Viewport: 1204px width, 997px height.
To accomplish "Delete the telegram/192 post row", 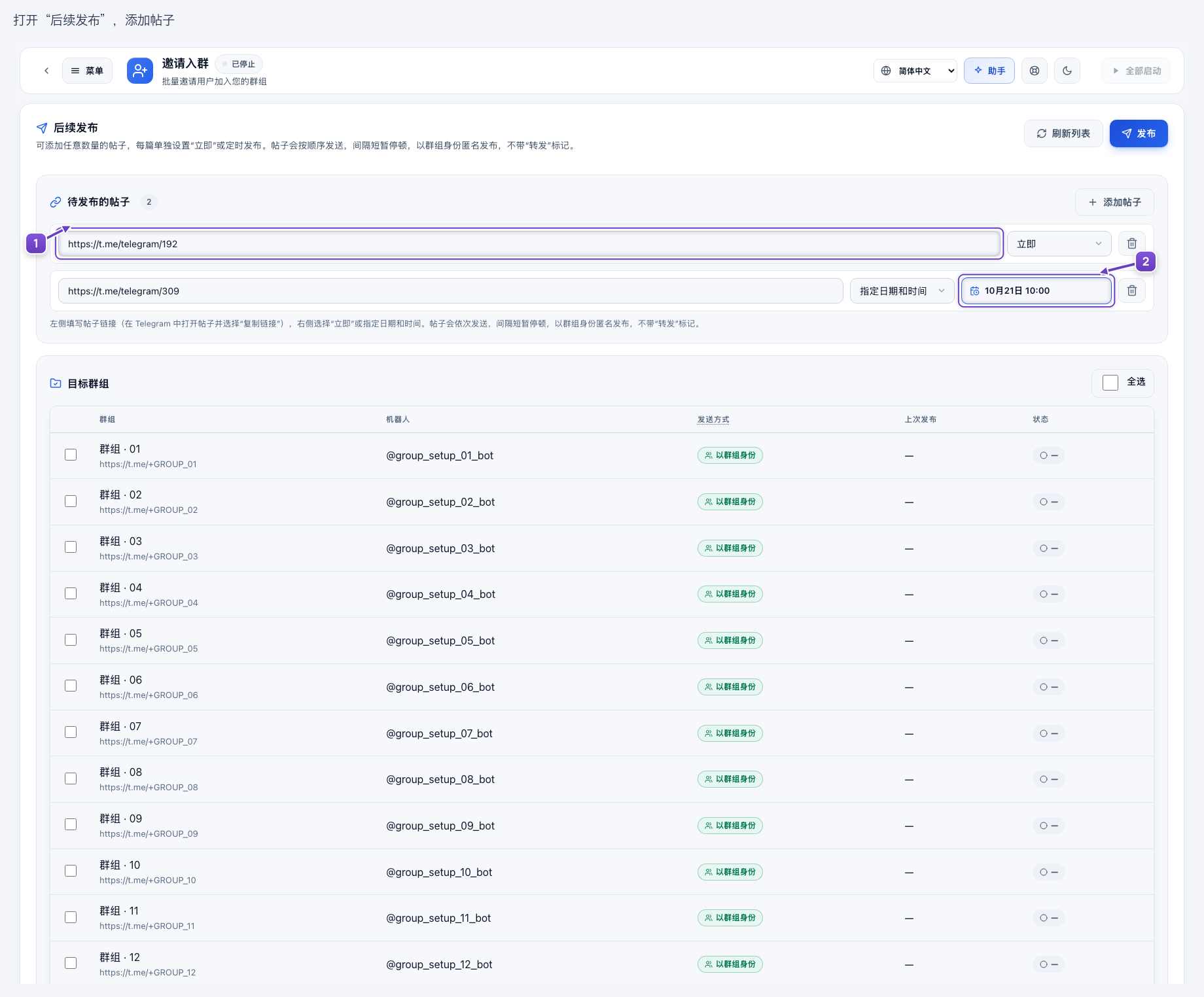I will [x=1132, y=244].
